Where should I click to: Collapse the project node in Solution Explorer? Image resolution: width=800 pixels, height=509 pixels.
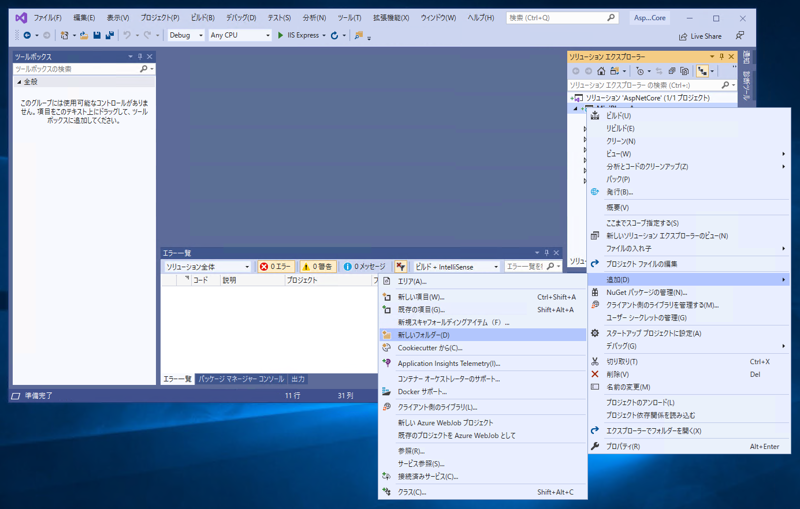[x=576, y=109]
